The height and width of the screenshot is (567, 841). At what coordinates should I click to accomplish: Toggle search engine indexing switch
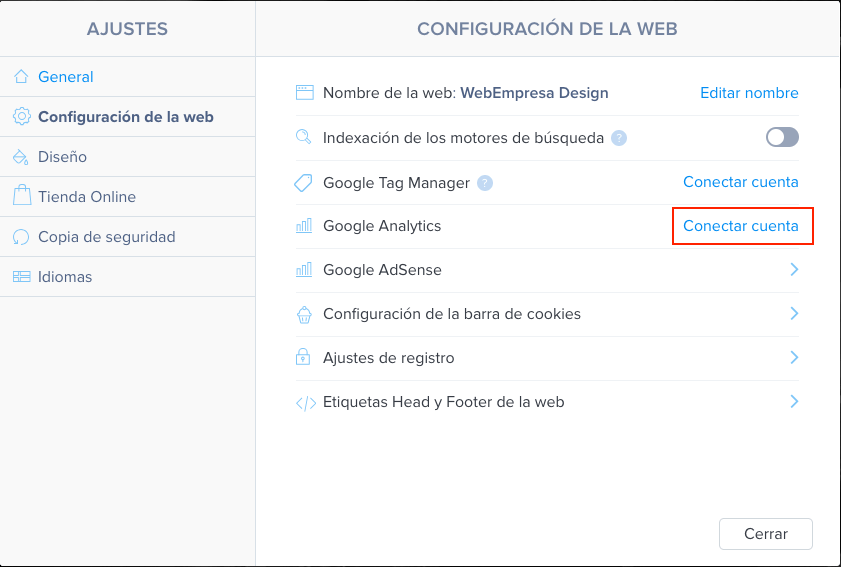coord(782,137)
